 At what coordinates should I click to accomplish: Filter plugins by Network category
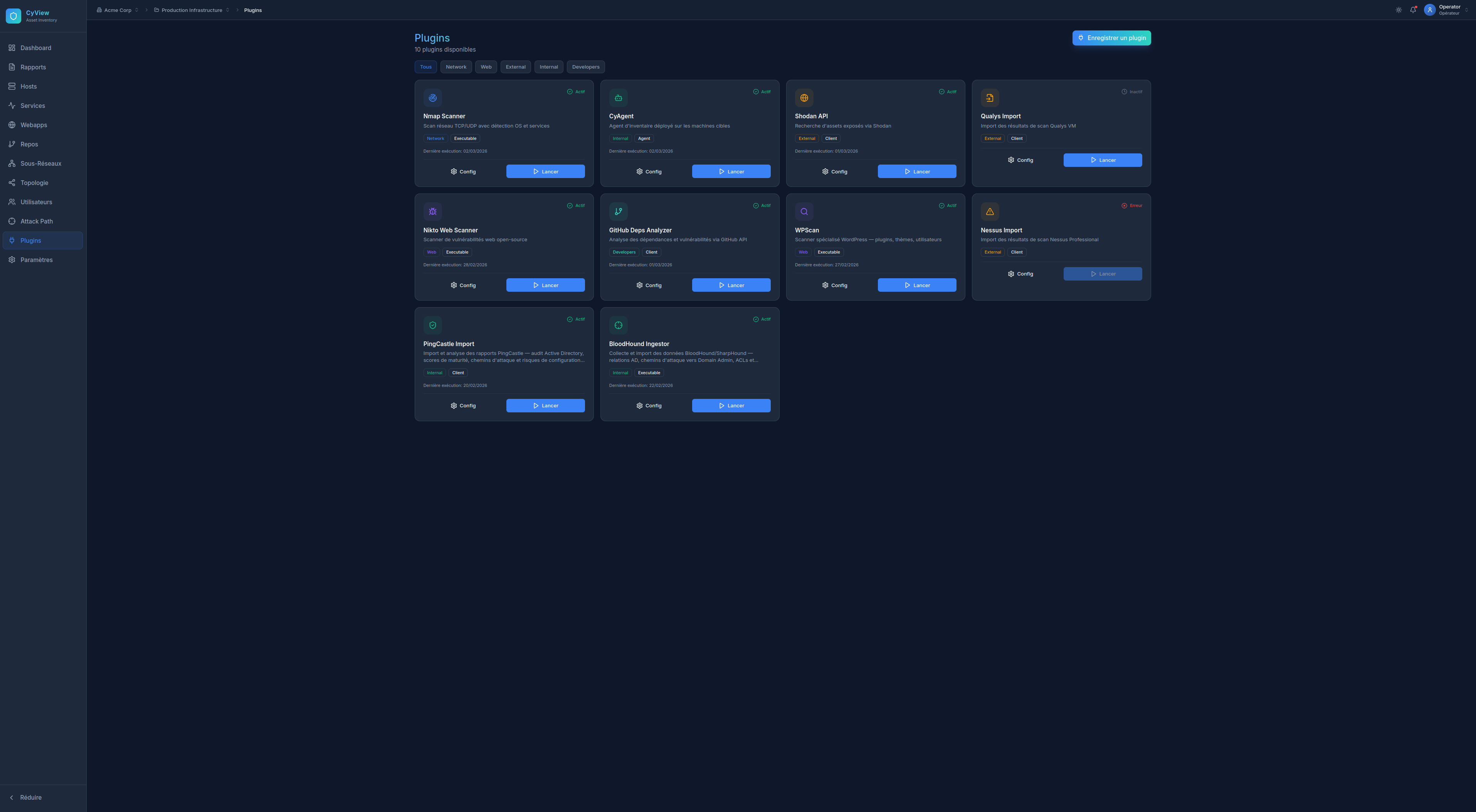(x=456, y=67)
